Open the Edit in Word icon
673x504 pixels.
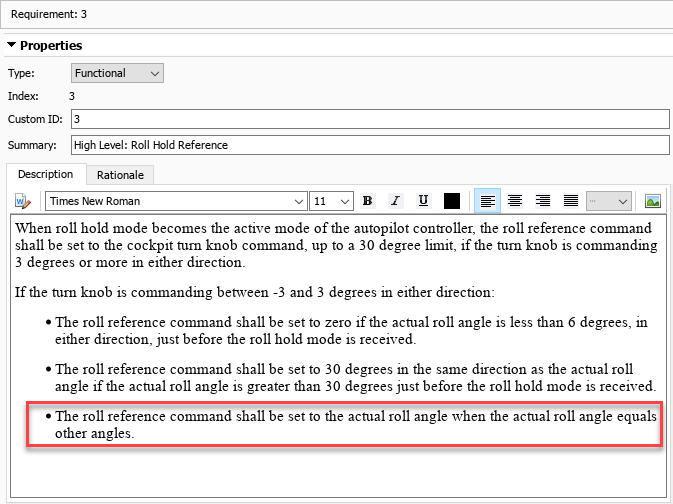pyautogui.click(x=23, y=201)
